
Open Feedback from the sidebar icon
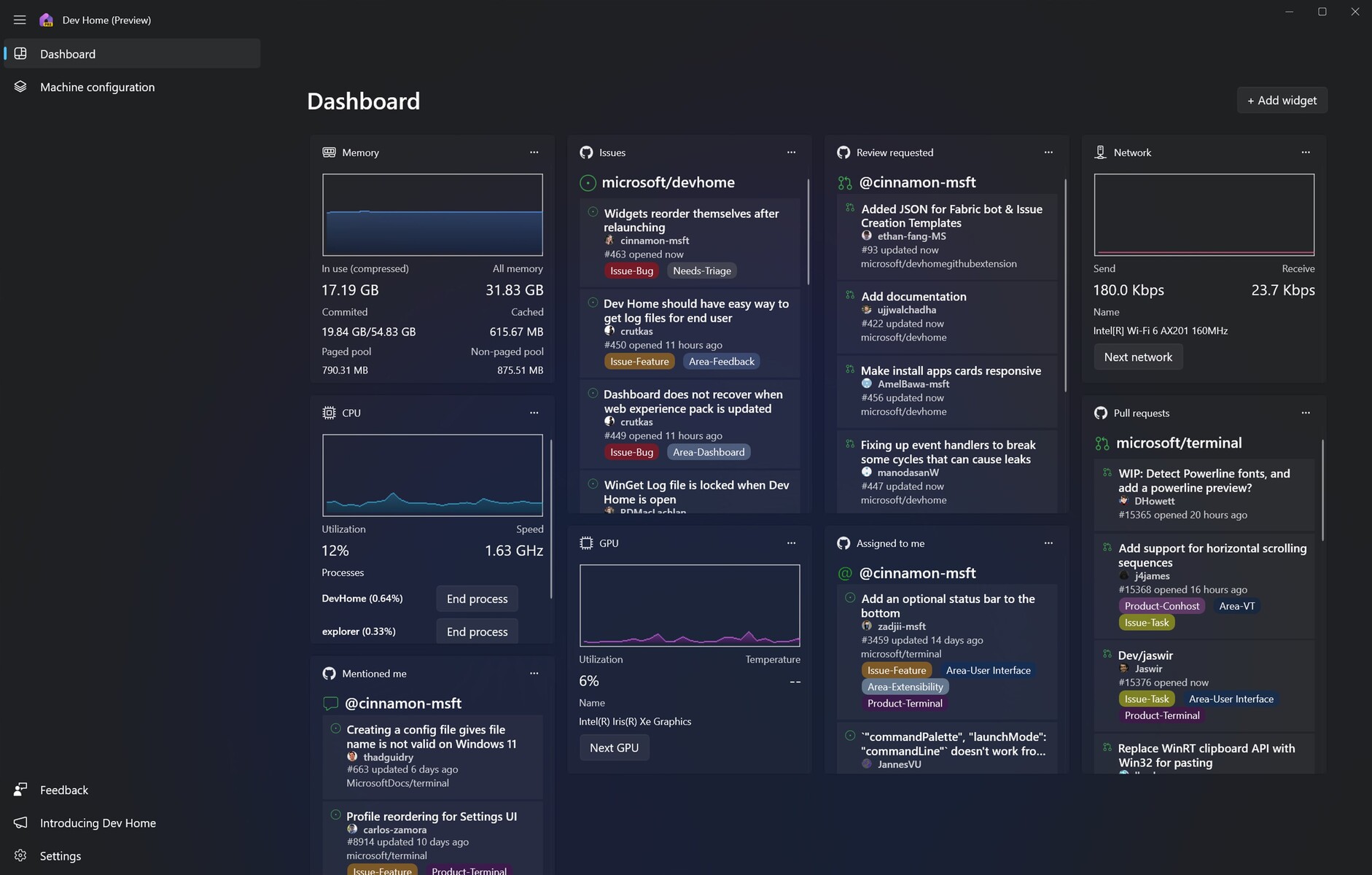[19, 789]
